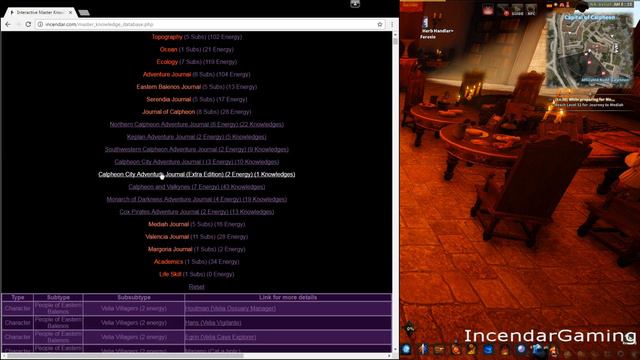Click the light-blue orb skill in hotbar

coord(407,349)
